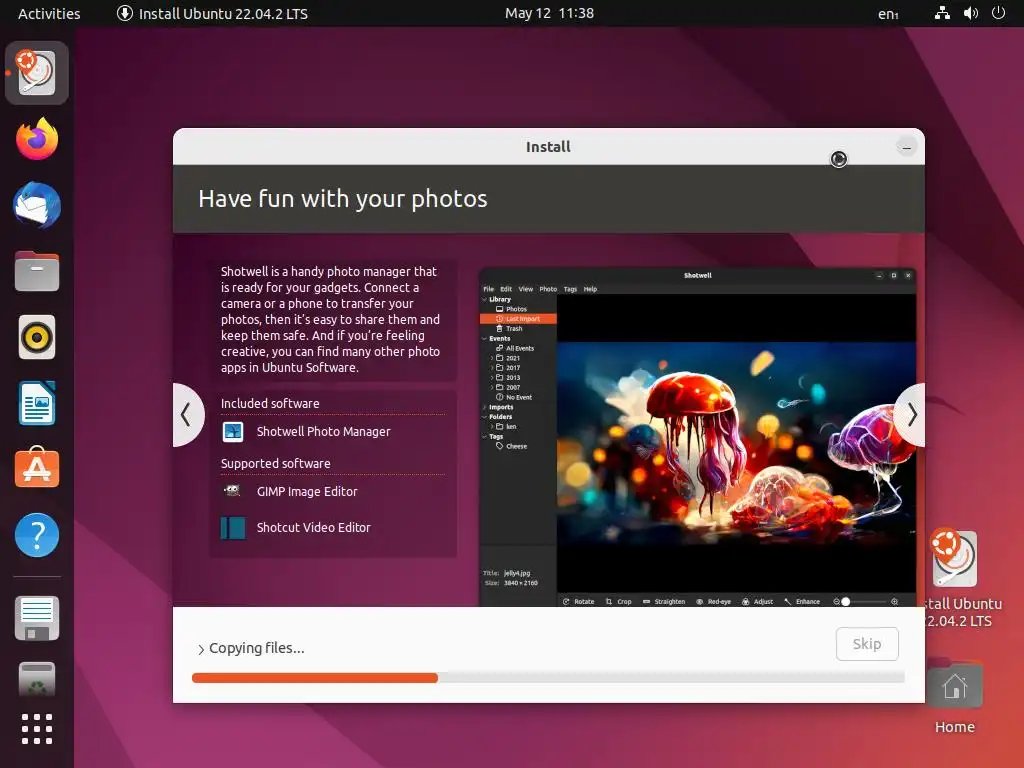Screen dimensions: 1024x768
Task: Open Edit menu in Shotwell screenshot
Action: (x=506, y=289)
